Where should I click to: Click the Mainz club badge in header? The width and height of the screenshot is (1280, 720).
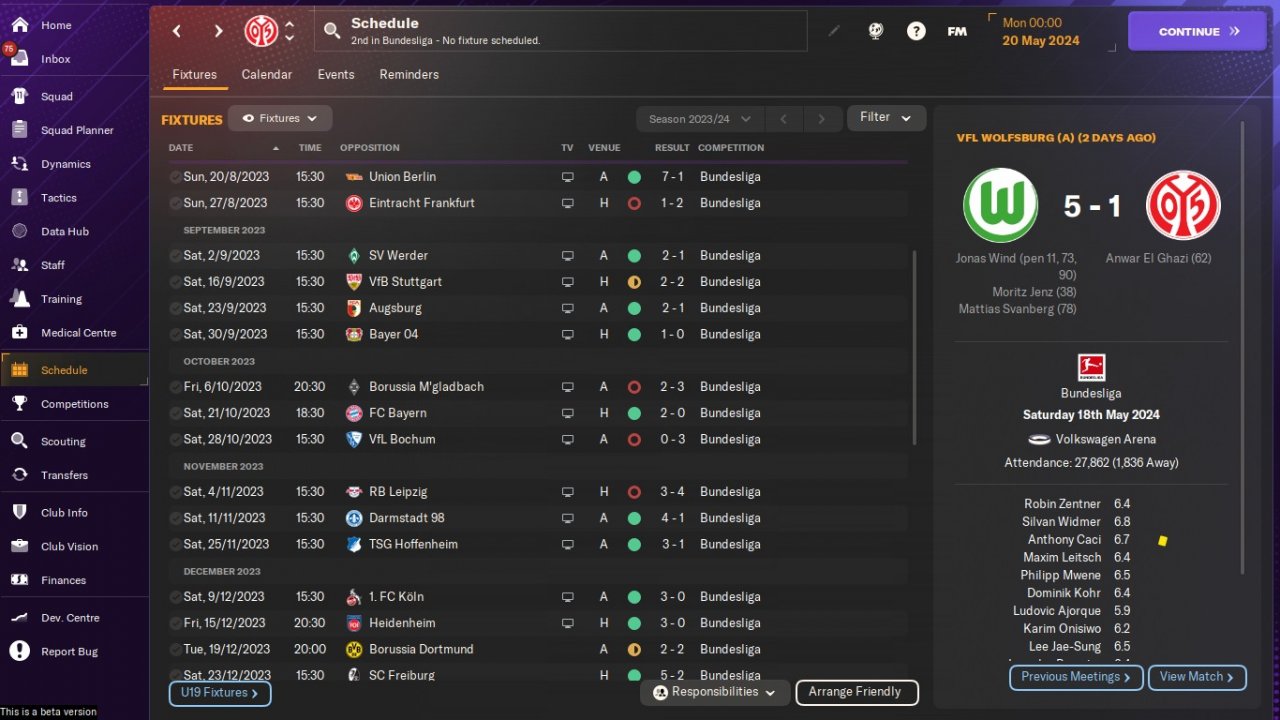click(x=262, y=31)
